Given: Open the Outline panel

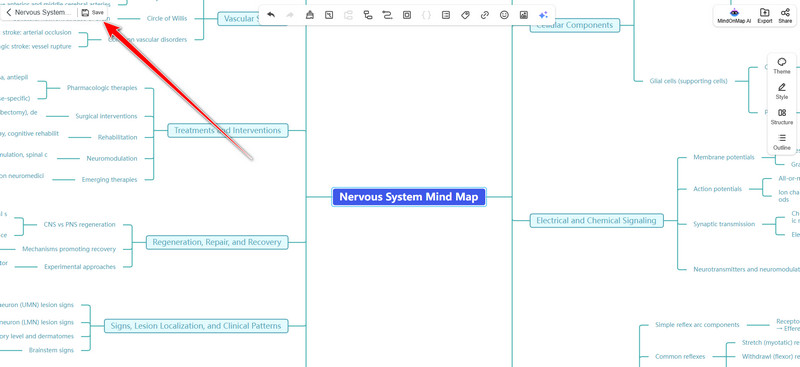Looking at the screenshot, I should click(x=782, y=142).
